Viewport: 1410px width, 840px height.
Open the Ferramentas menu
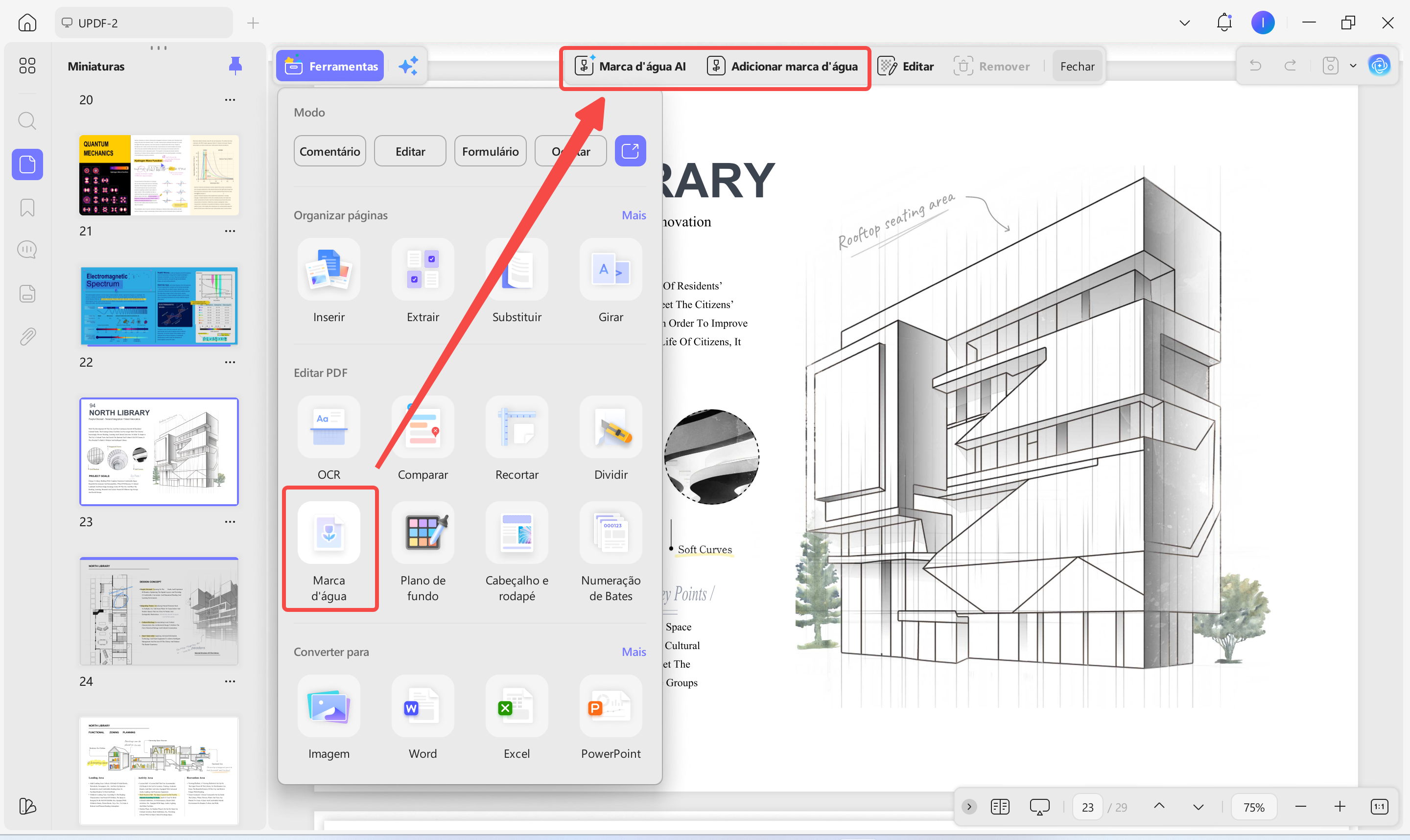(x=330, y=66)
